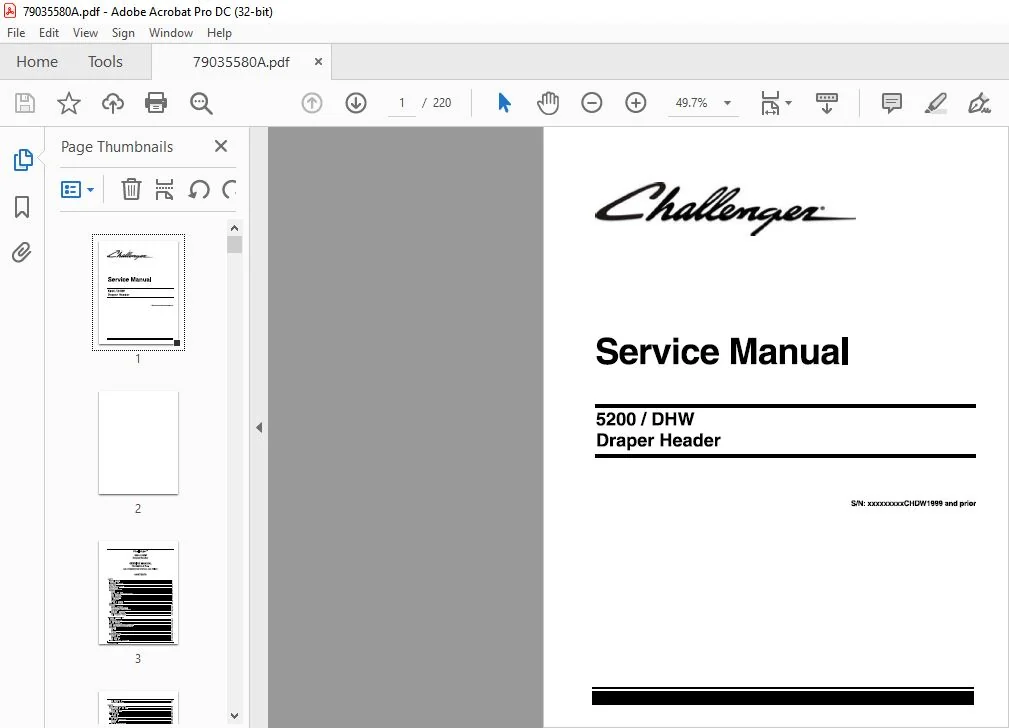Open the Edit menu

(x=49, y=33)
